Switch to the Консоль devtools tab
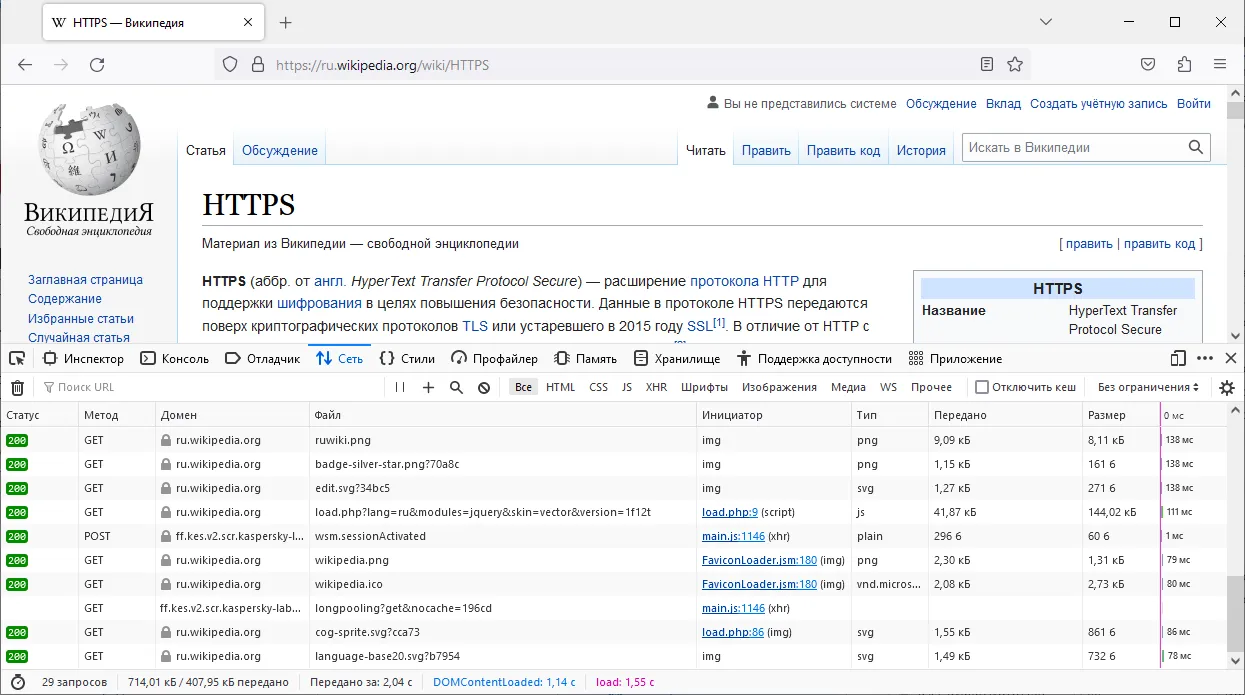Viewport: 1245px width, 695px height. coord(175,359)
